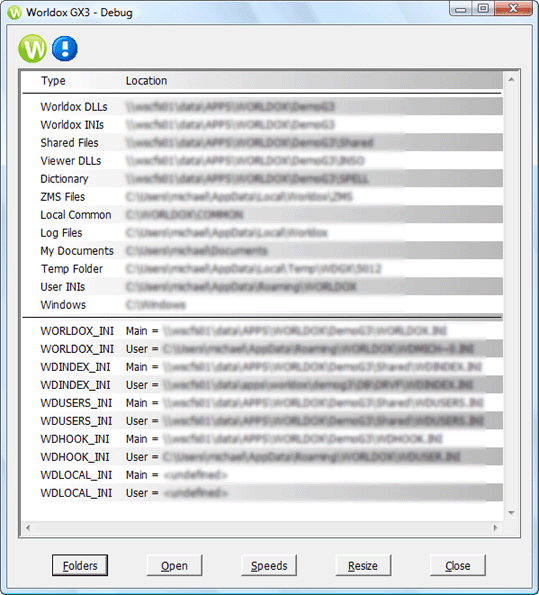Click the Resize button
Screen dimensions: 539x595
click(x=363, y=565)
